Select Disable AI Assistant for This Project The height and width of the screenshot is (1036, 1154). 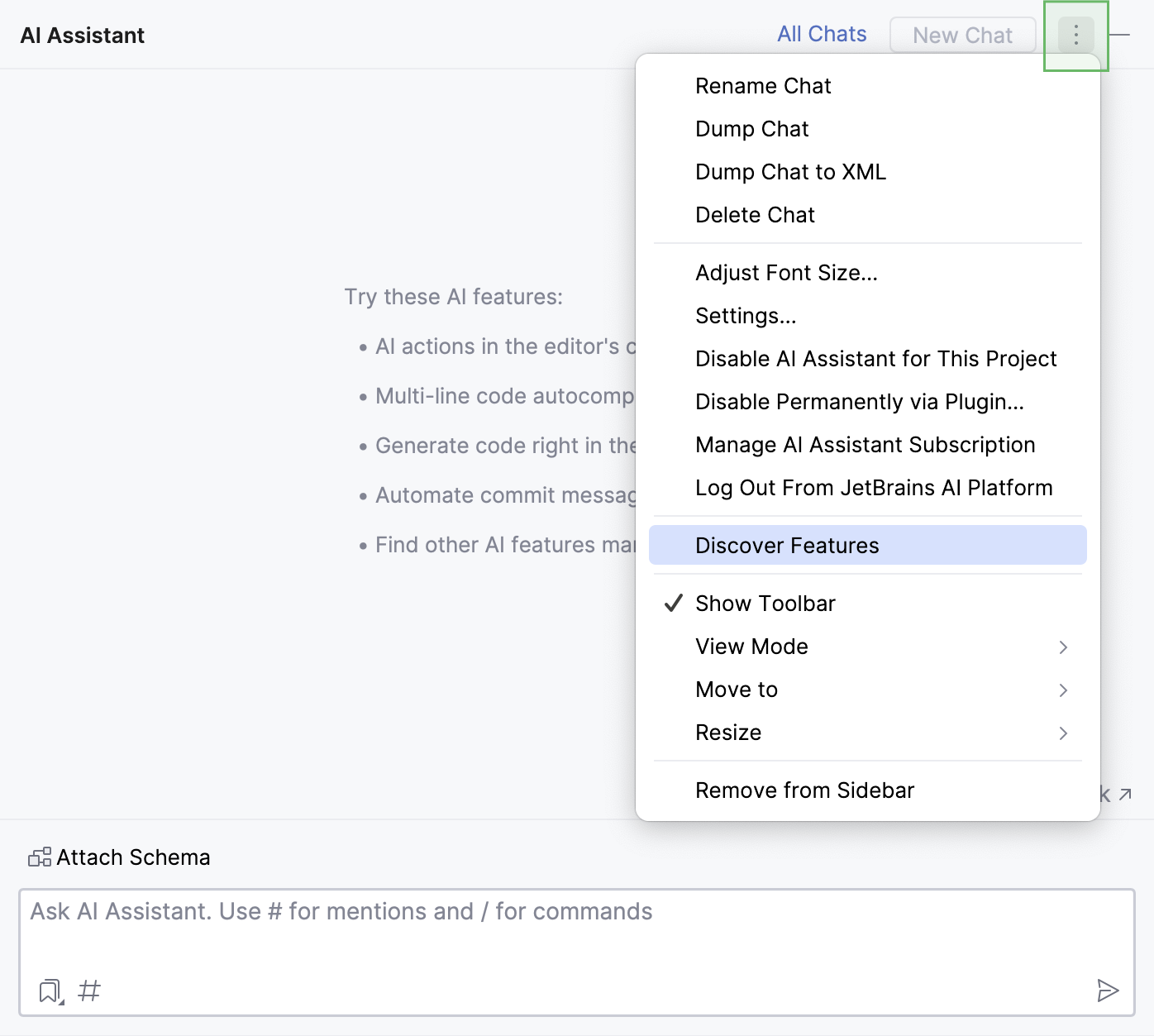(868, 359)
